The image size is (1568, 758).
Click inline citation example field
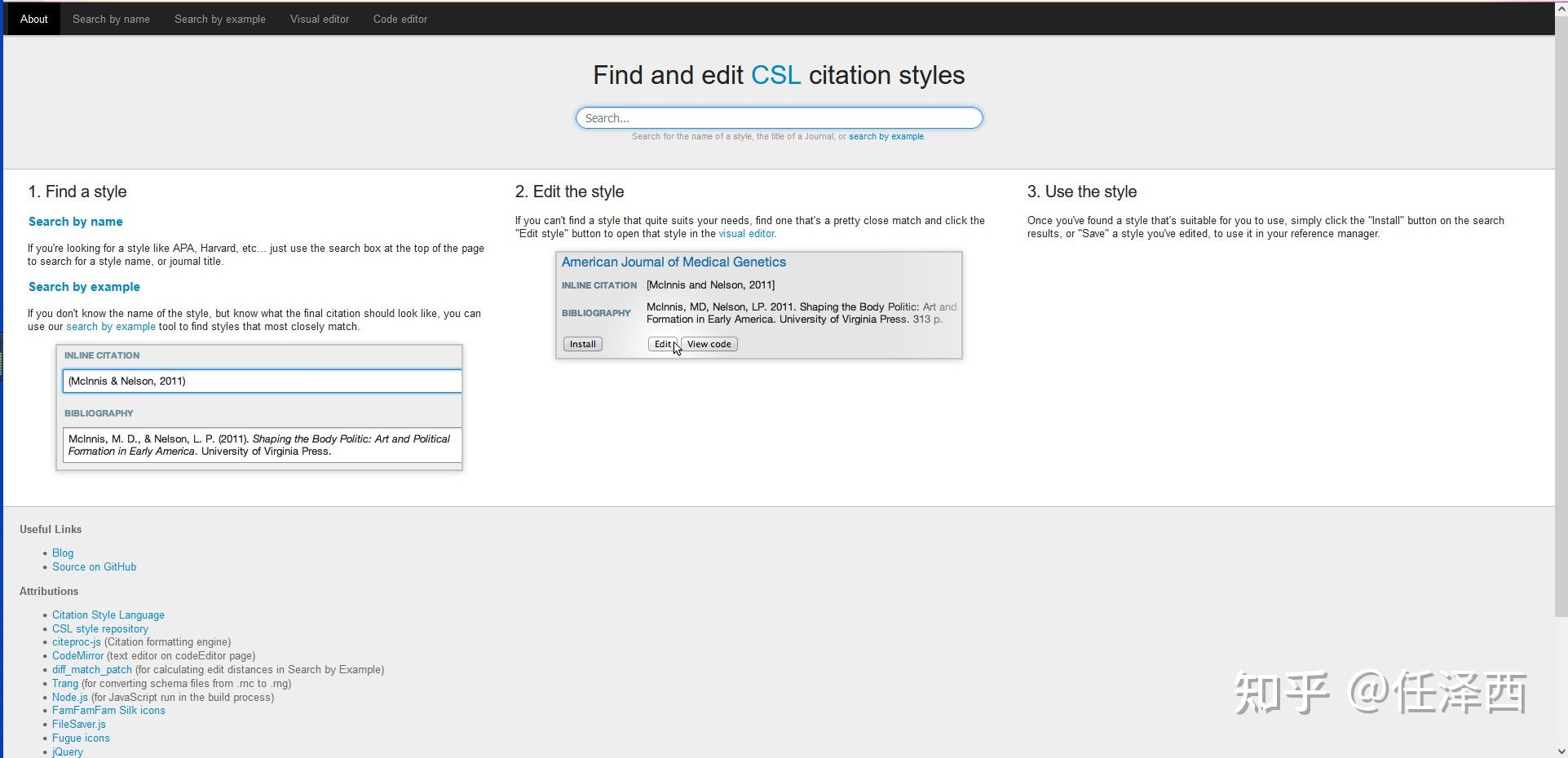pos(262,381)
